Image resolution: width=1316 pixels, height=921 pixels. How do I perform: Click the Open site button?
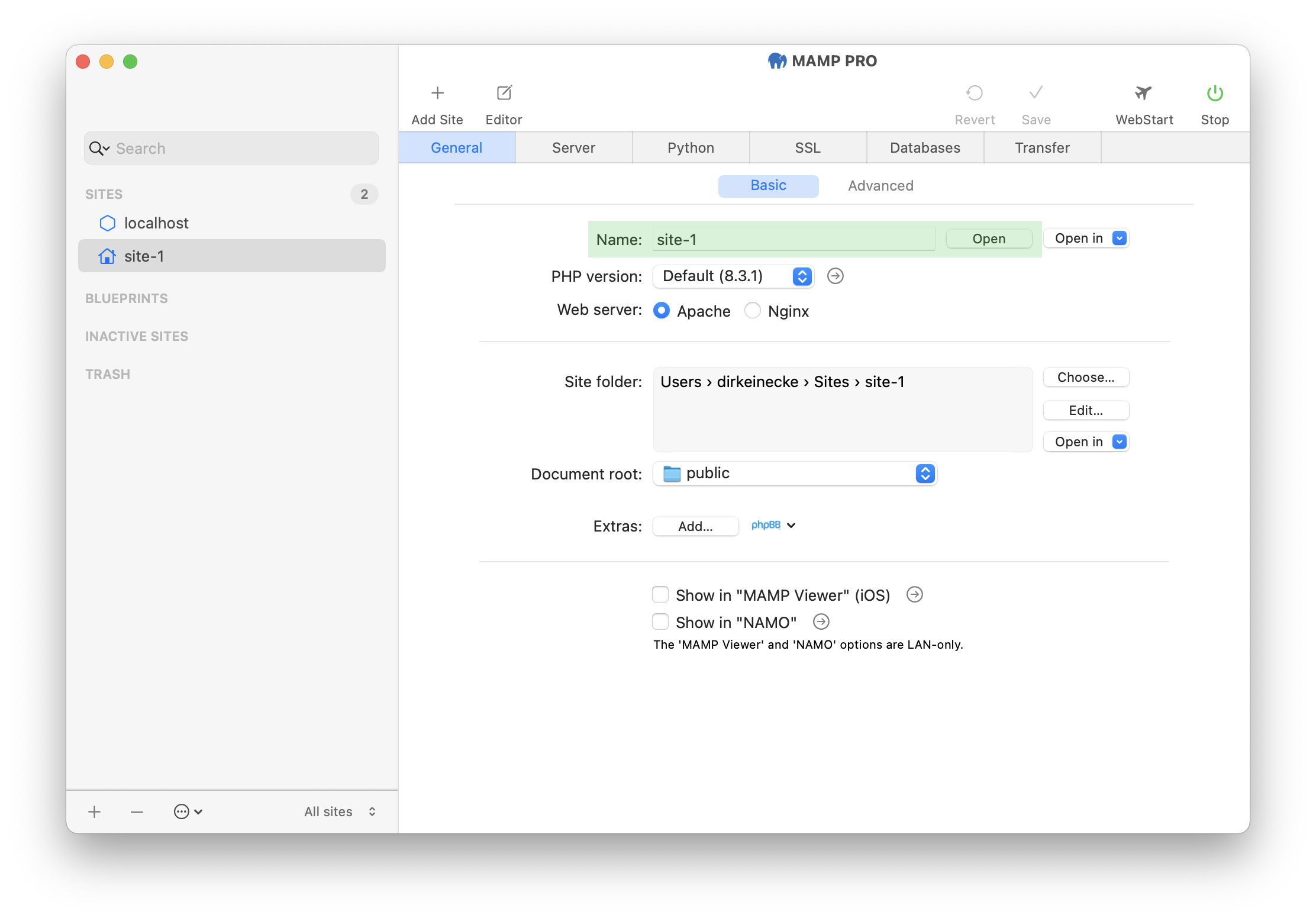[x=989, y=238]
